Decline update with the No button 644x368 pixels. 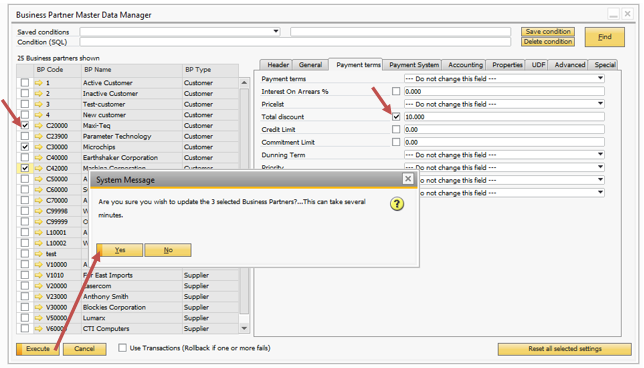168,250
